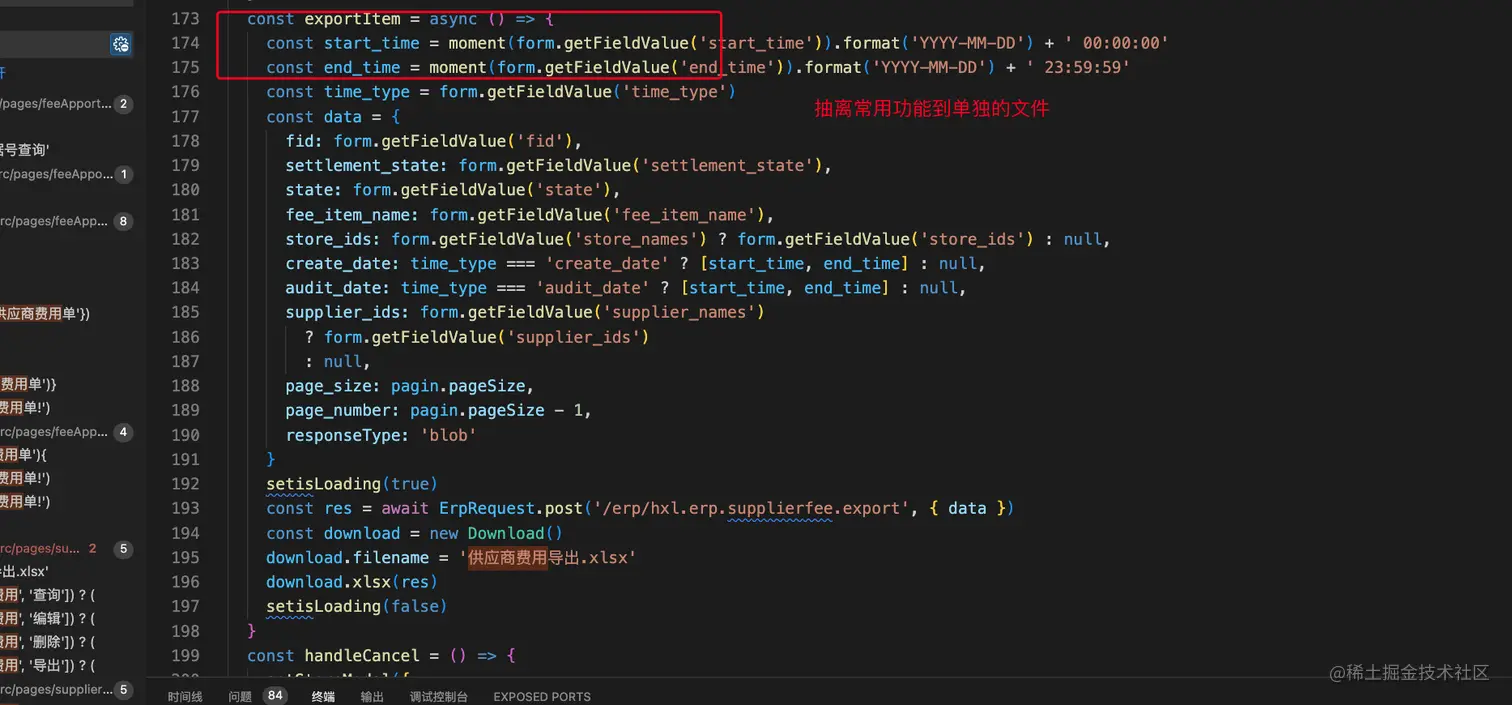This screenshot has width=1512, height=705.
Task: Click download.xlsx(res) call on line 196
Action: (352, 582)
